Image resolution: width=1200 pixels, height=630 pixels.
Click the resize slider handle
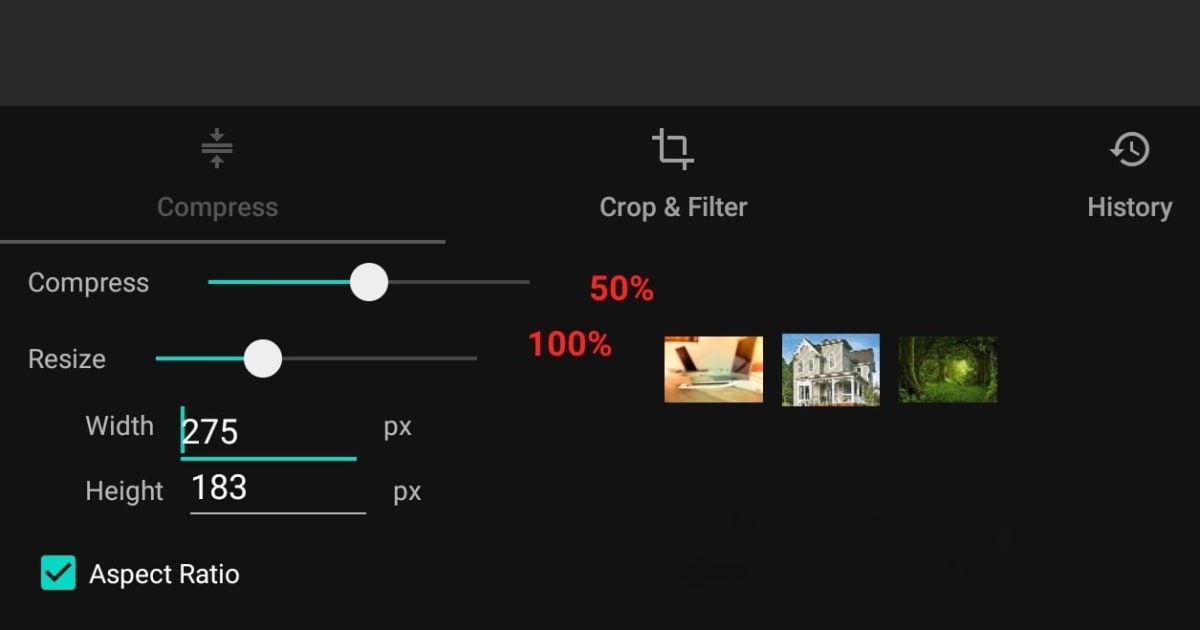[262, 357]
